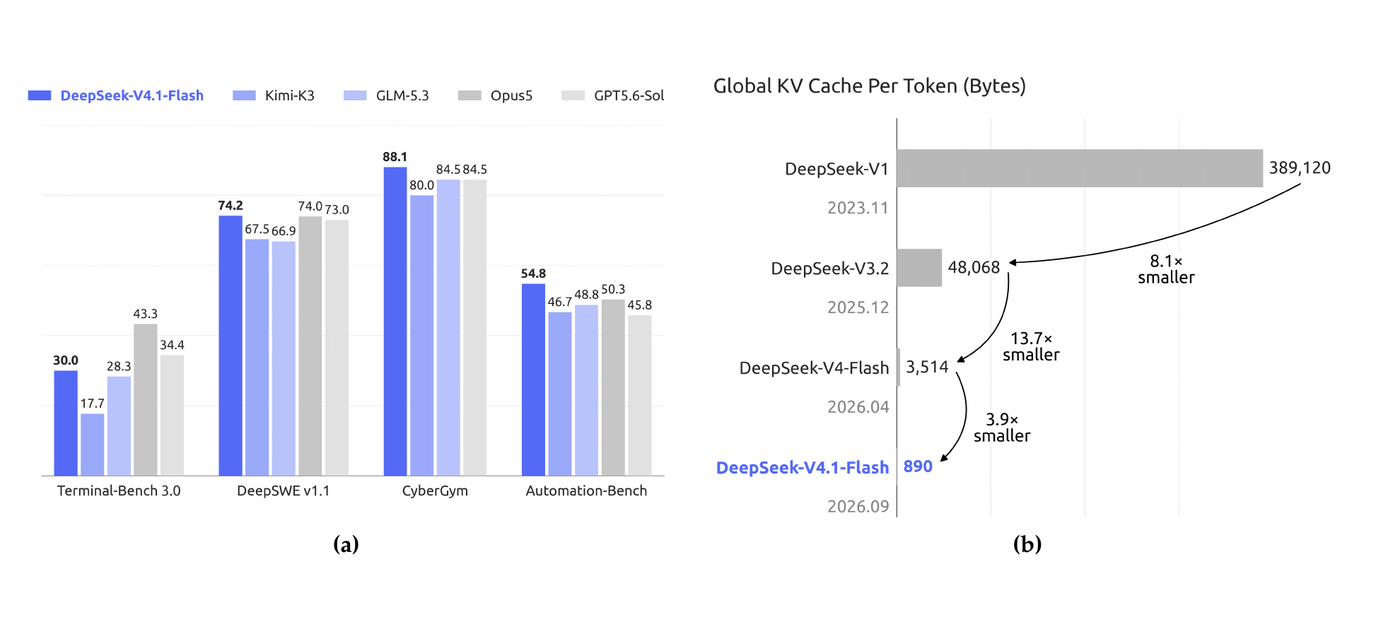Click the 3.9× smaller annotation

[x=1002, y=428]
